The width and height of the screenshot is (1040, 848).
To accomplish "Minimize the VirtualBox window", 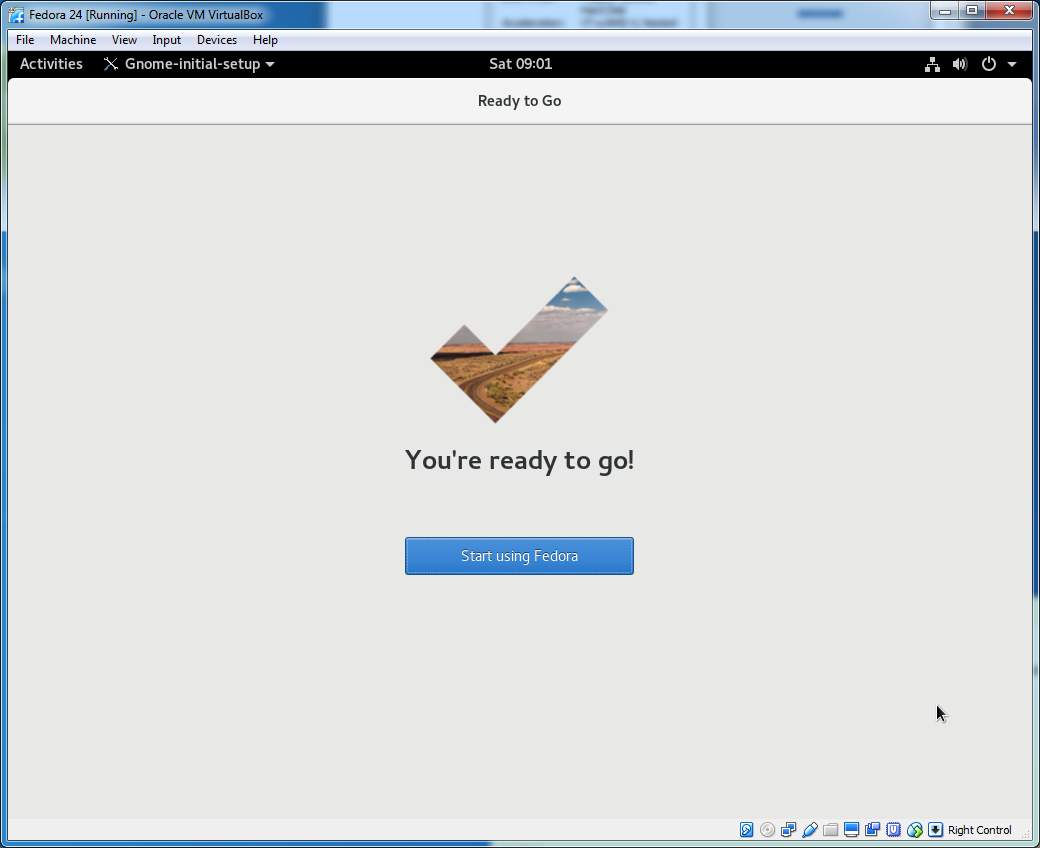I will [944, 11].
